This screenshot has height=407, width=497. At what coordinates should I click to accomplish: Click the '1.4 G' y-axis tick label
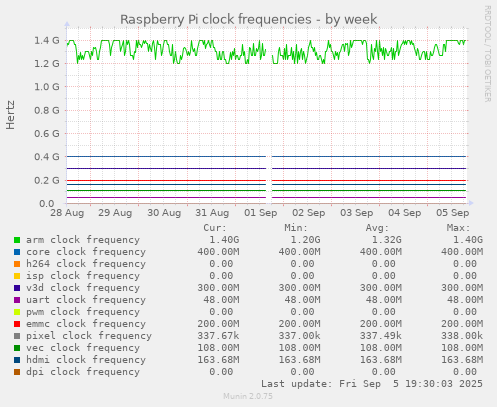pyautogui.click(x=47, y=41)
